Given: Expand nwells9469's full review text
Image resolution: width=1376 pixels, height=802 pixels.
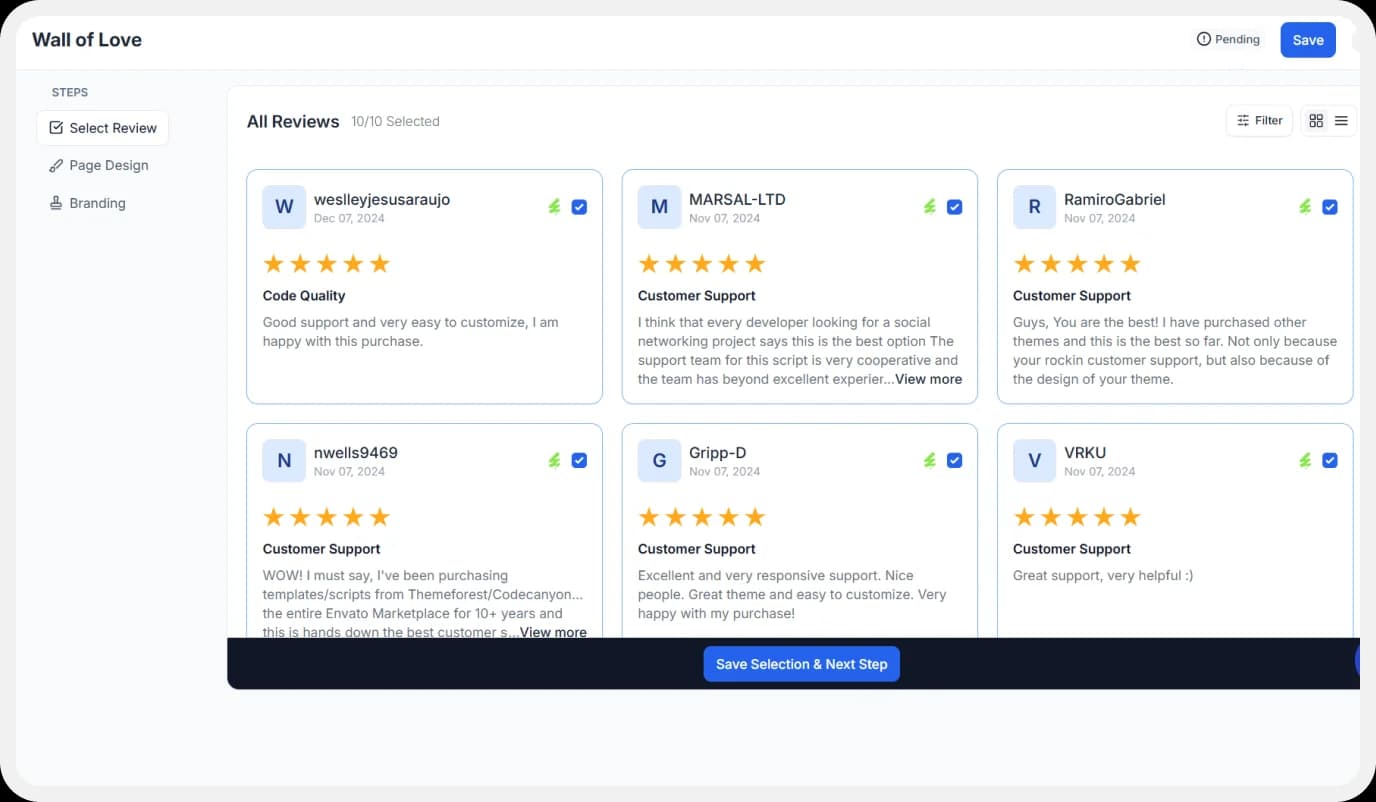Looking at the screenshot, I should click(x=552, y=632).
